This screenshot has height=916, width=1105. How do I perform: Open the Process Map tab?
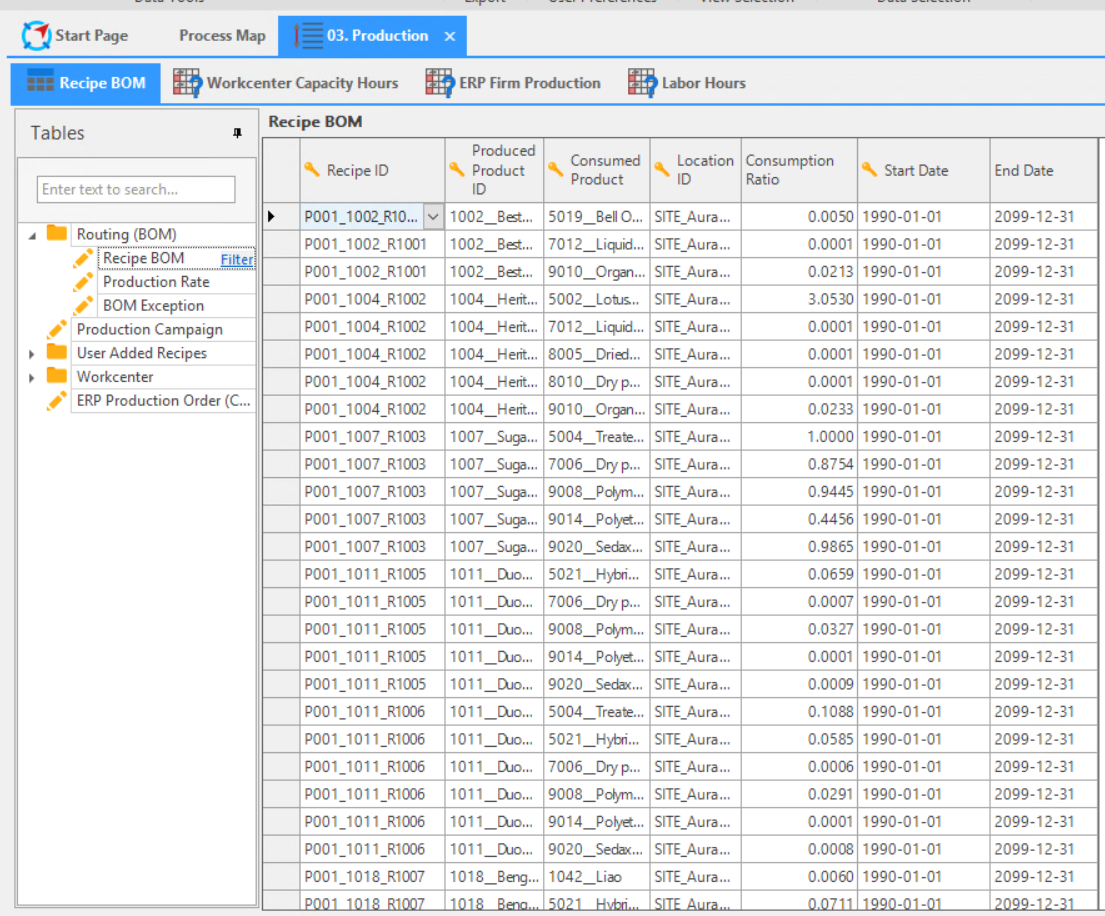coord(222,35)
